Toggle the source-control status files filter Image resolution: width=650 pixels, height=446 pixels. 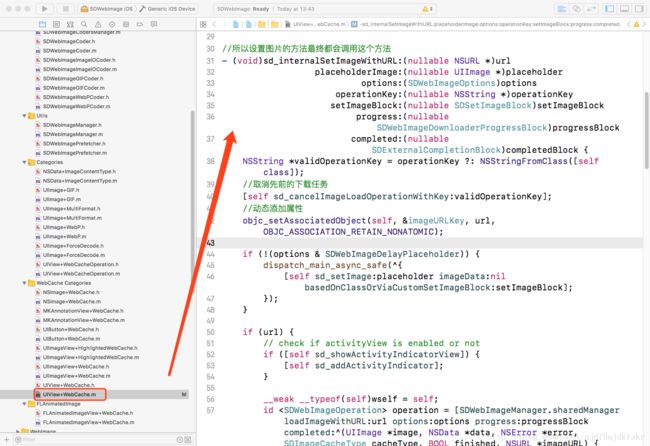click(x=188, y=439)
